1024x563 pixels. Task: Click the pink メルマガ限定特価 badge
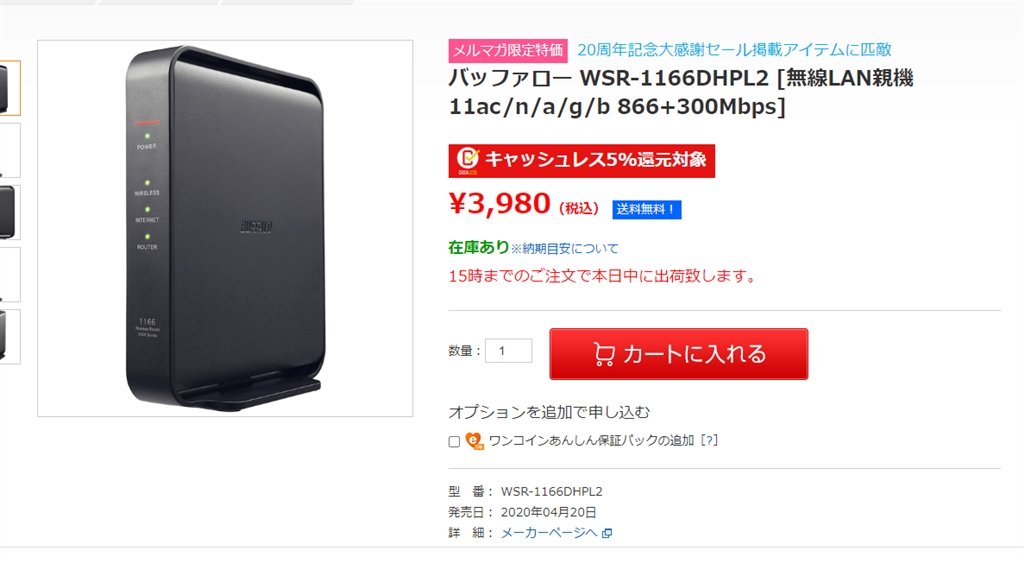click(x=507, y=50)
